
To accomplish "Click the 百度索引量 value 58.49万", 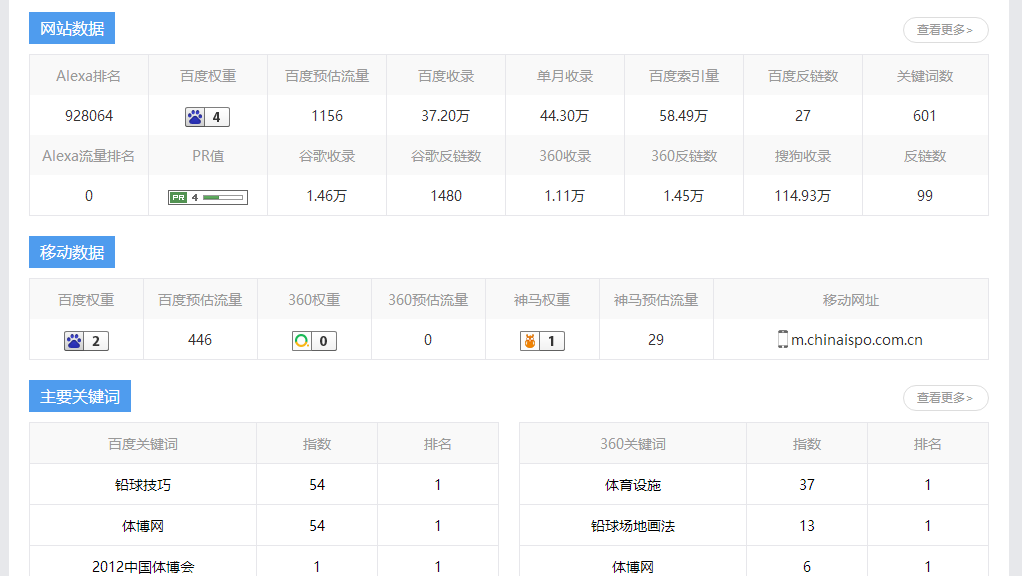I will 684,116.
